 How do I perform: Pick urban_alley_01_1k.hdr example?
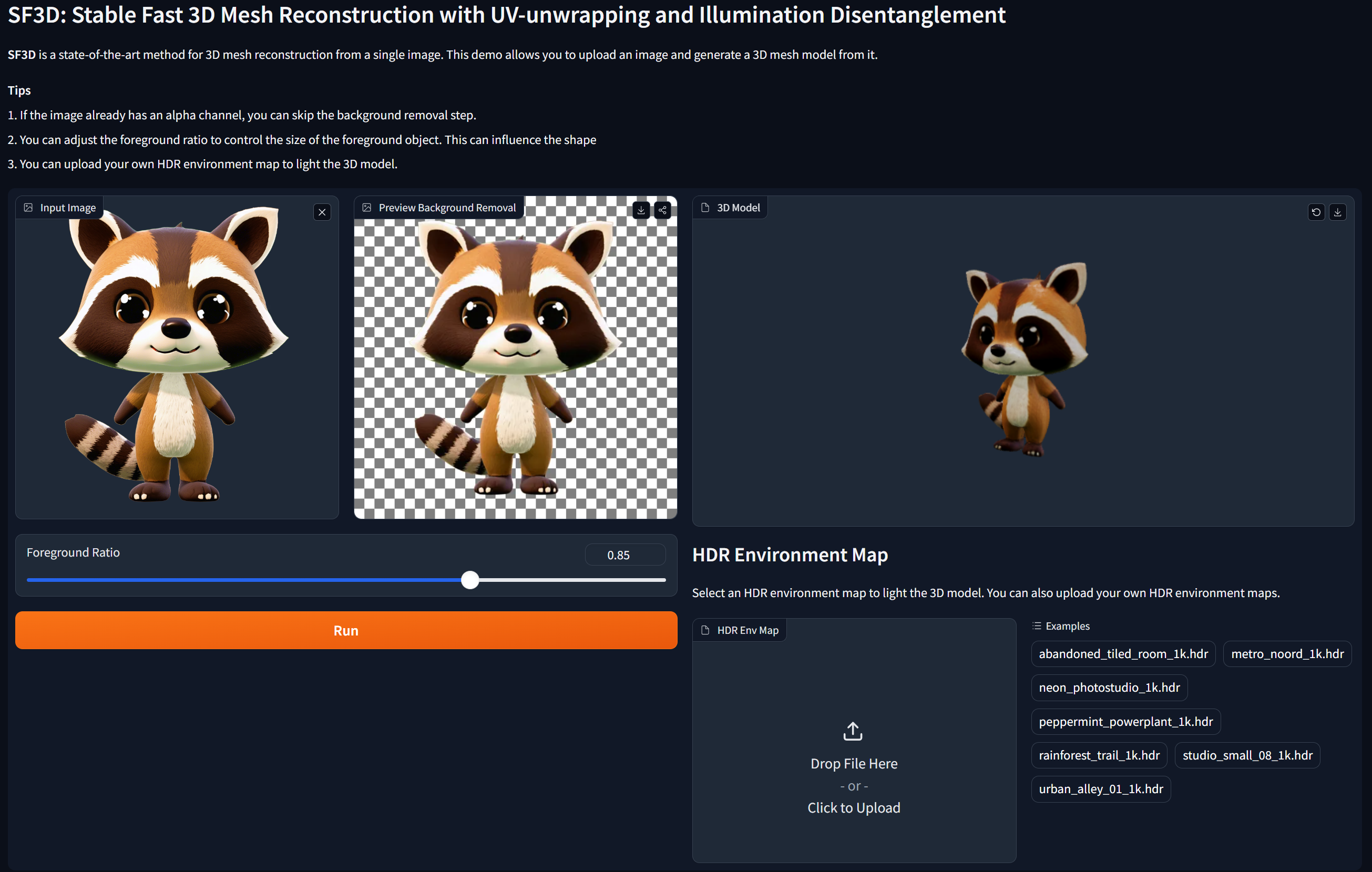pos(1100,789)
